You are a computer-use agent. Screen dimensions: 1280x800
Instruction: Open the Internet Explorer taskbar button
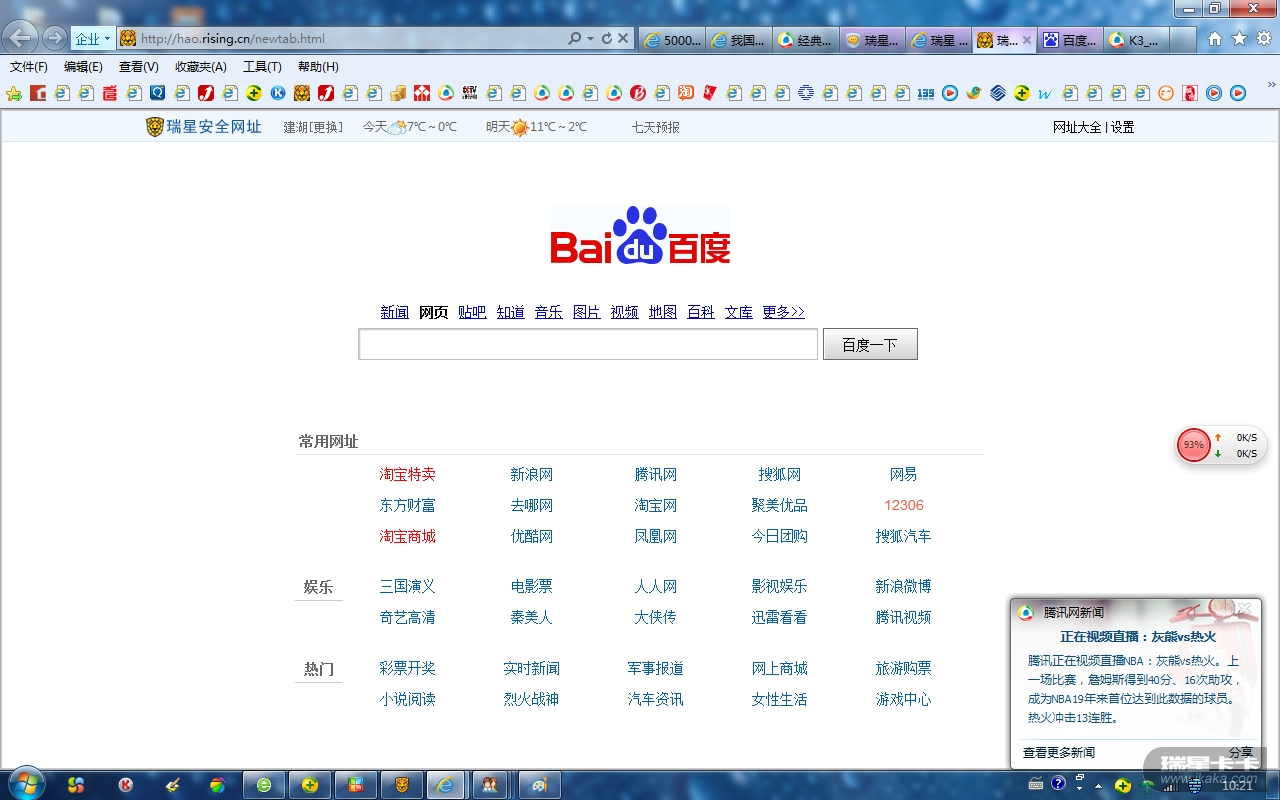coord(444,785)
